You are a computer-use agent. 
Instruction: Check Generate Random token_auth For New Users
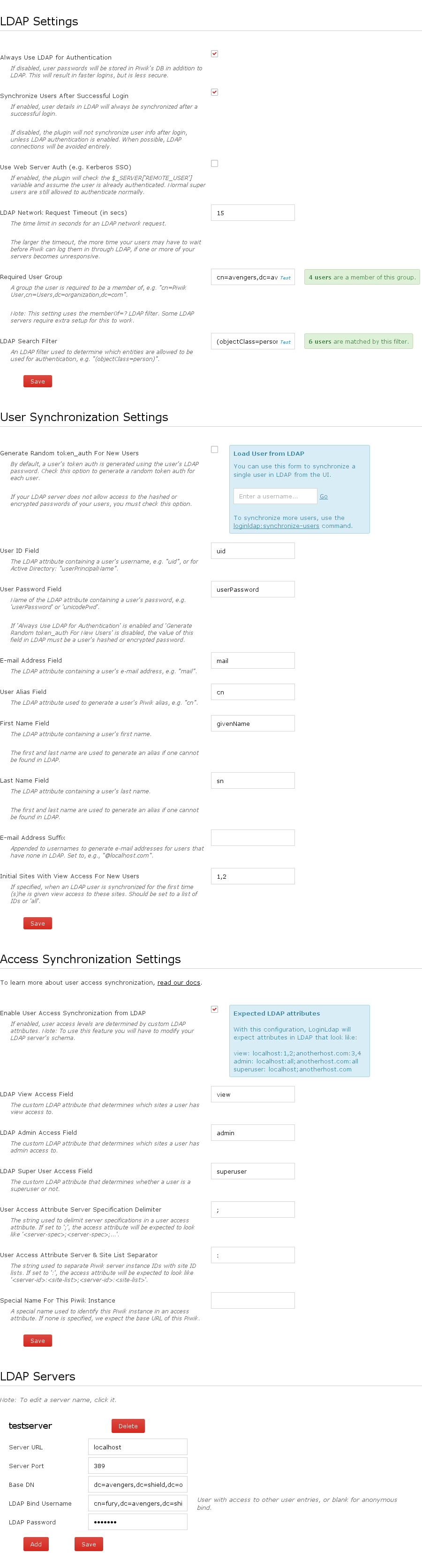click(x=214, y=449)
